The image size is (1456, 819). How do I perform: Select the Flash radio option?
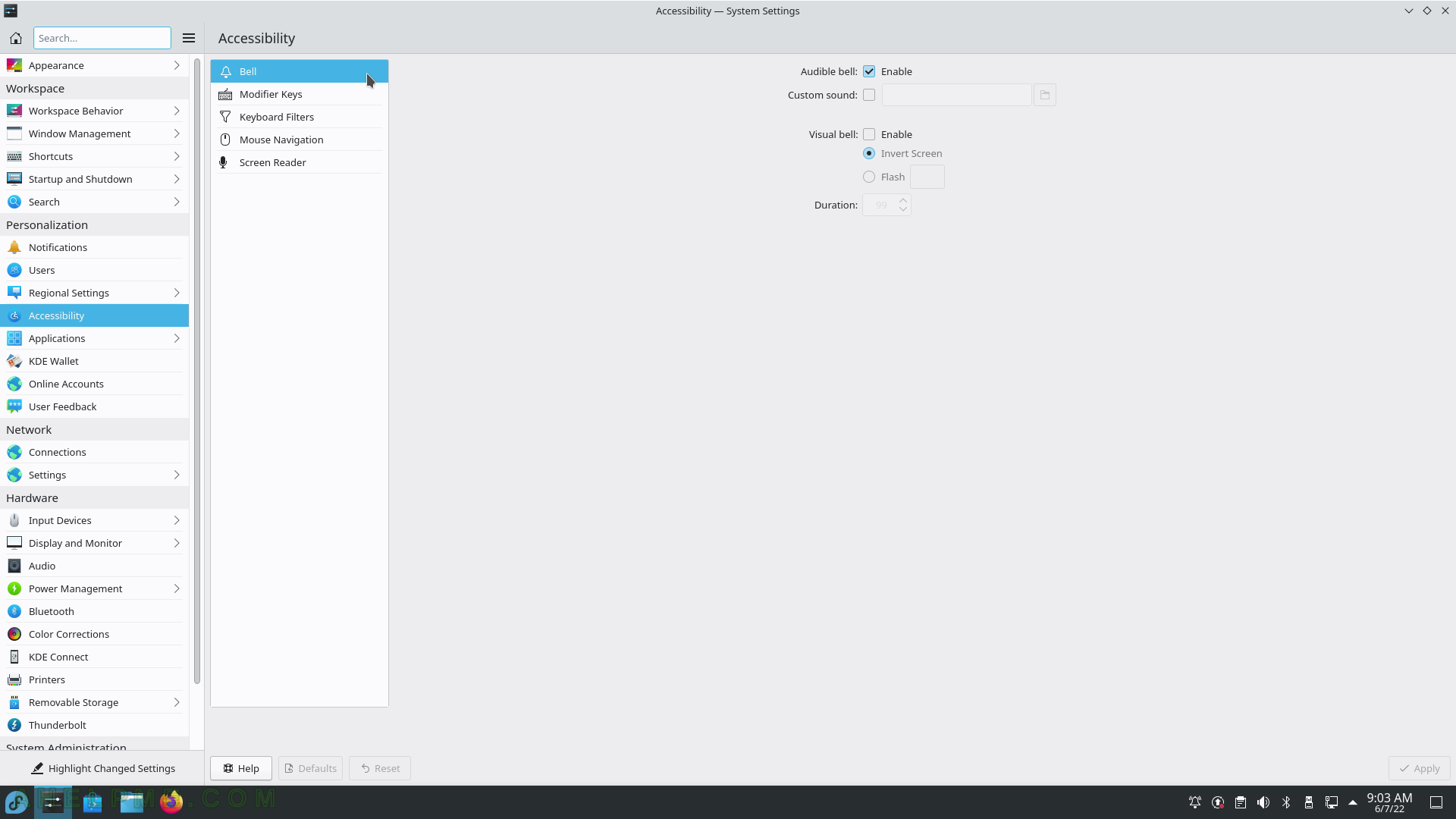tap(869, 177)
